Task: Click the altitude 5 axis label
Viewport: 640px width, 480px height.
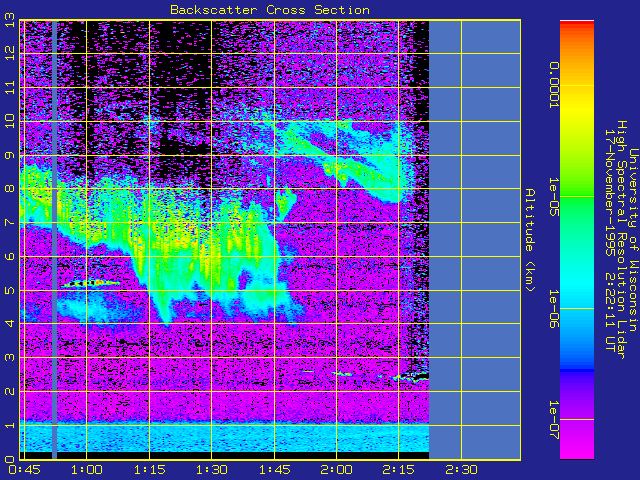Action: (9, 290)
